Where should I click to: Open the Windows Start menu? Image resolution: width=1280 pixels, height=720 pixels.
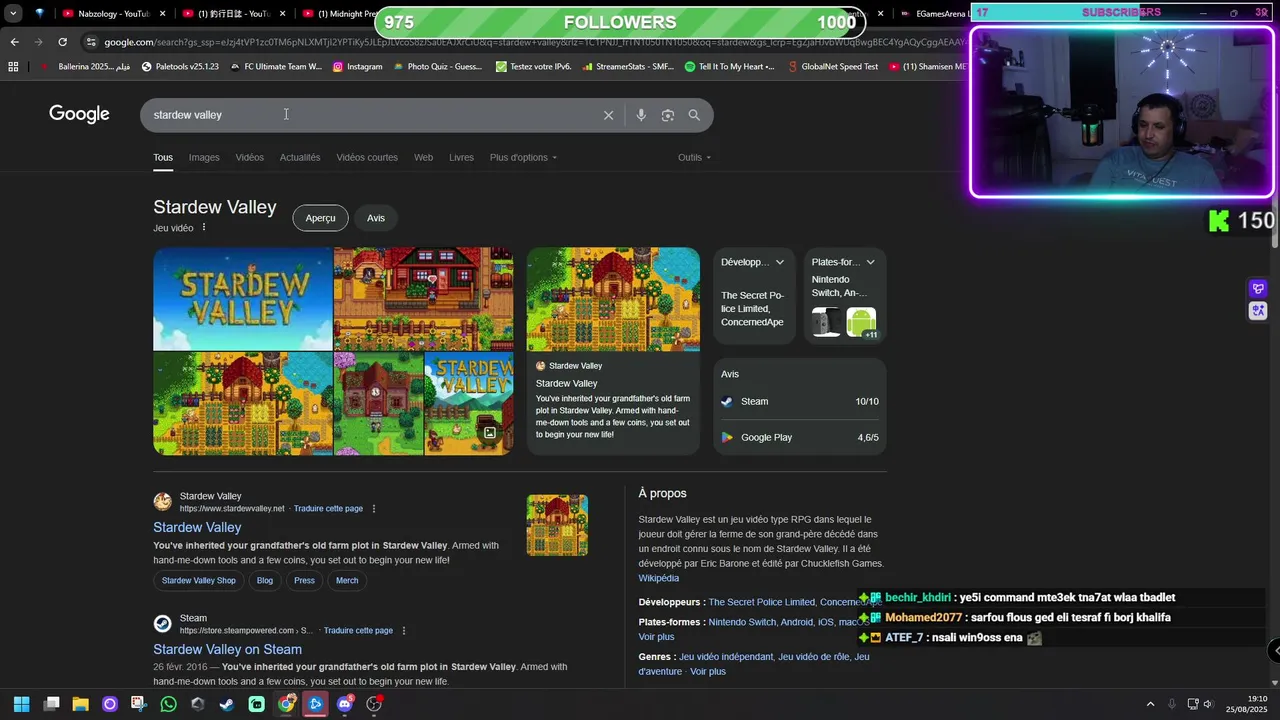(x=22, y=704)
